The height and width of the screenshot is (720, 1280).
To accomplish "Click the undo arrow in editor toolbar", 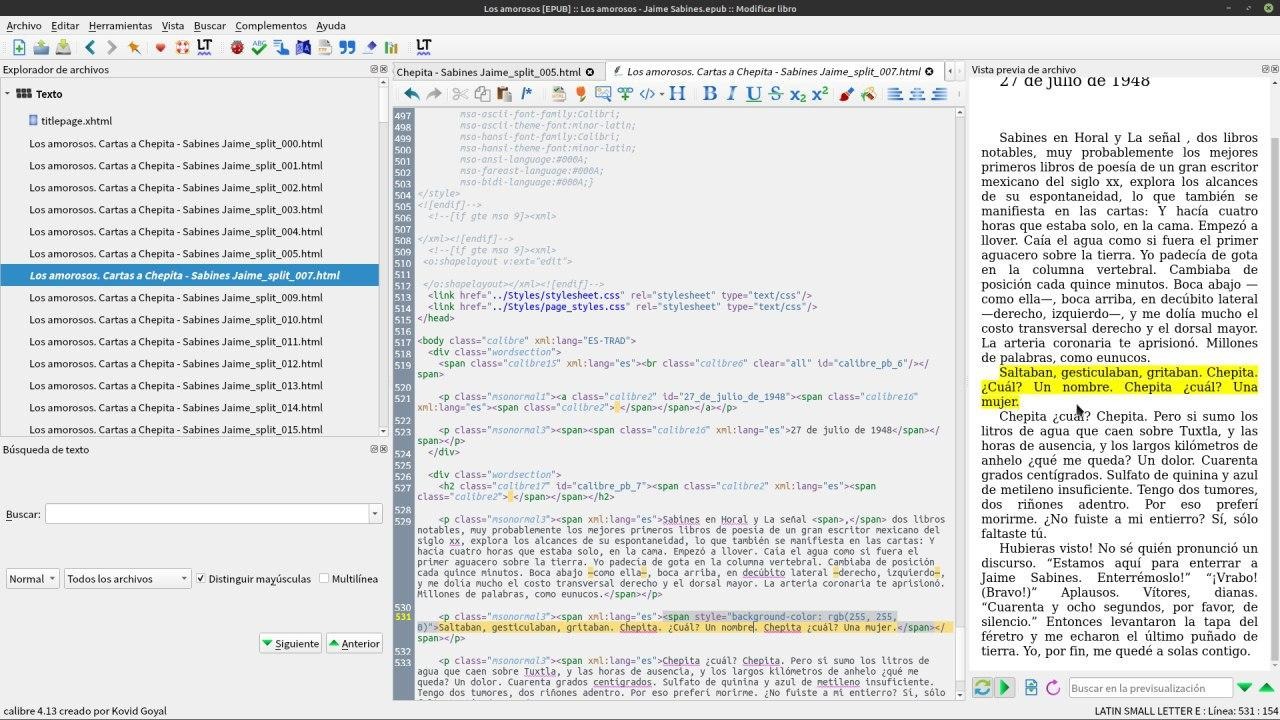I will coord(411,94).
